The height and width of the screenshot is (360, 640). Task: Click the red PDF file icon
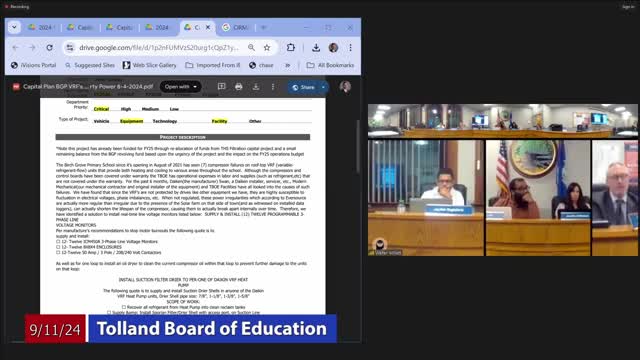(16, 87)
